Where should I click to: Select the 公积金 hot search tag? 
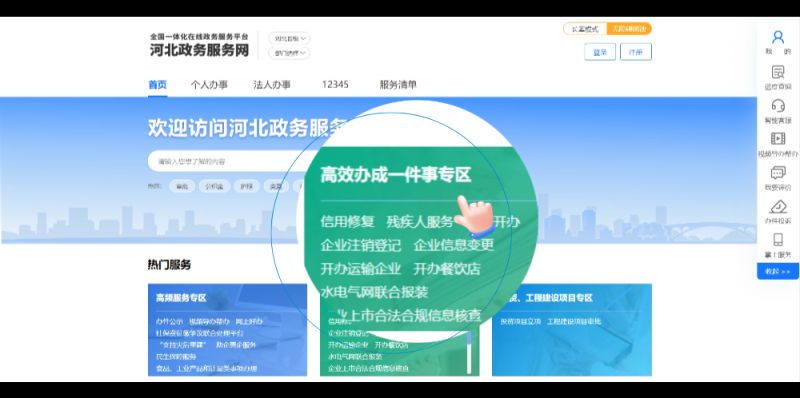pyautogui.click(x=214, y=187)
